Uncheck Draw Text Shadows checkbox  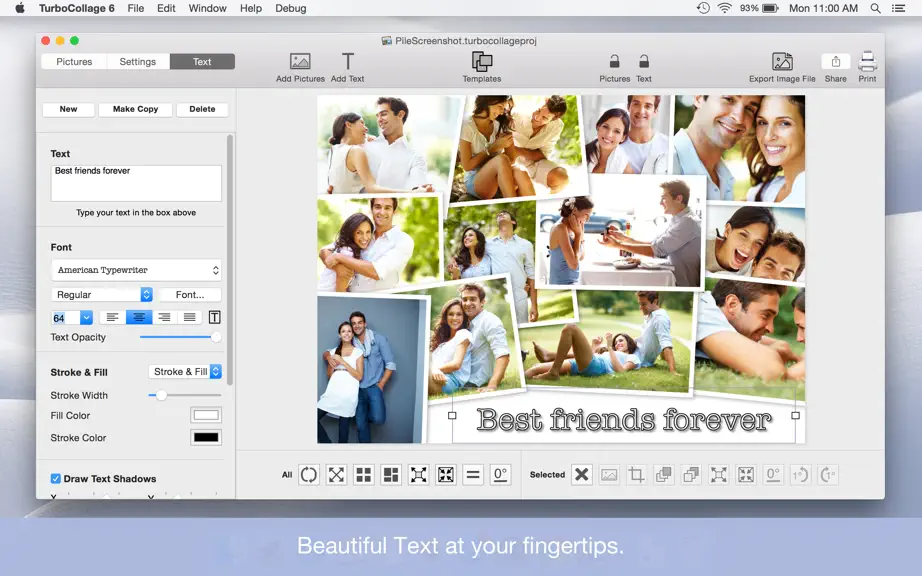(x=56, y=478)
